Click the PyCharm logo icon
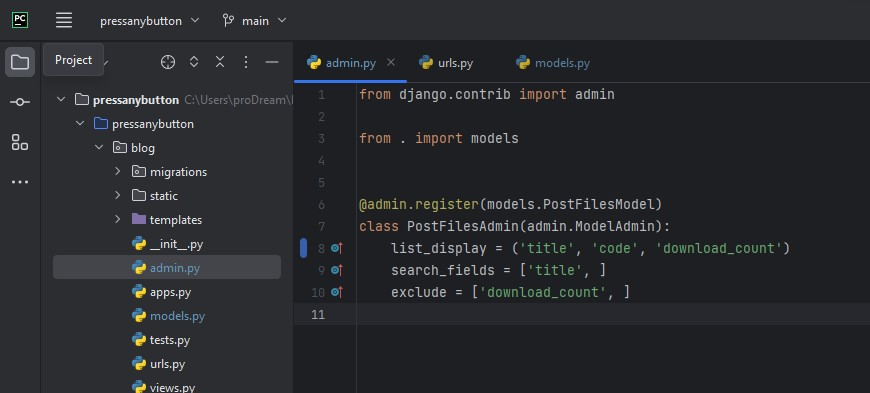870x393 pixels. (20, 20)
